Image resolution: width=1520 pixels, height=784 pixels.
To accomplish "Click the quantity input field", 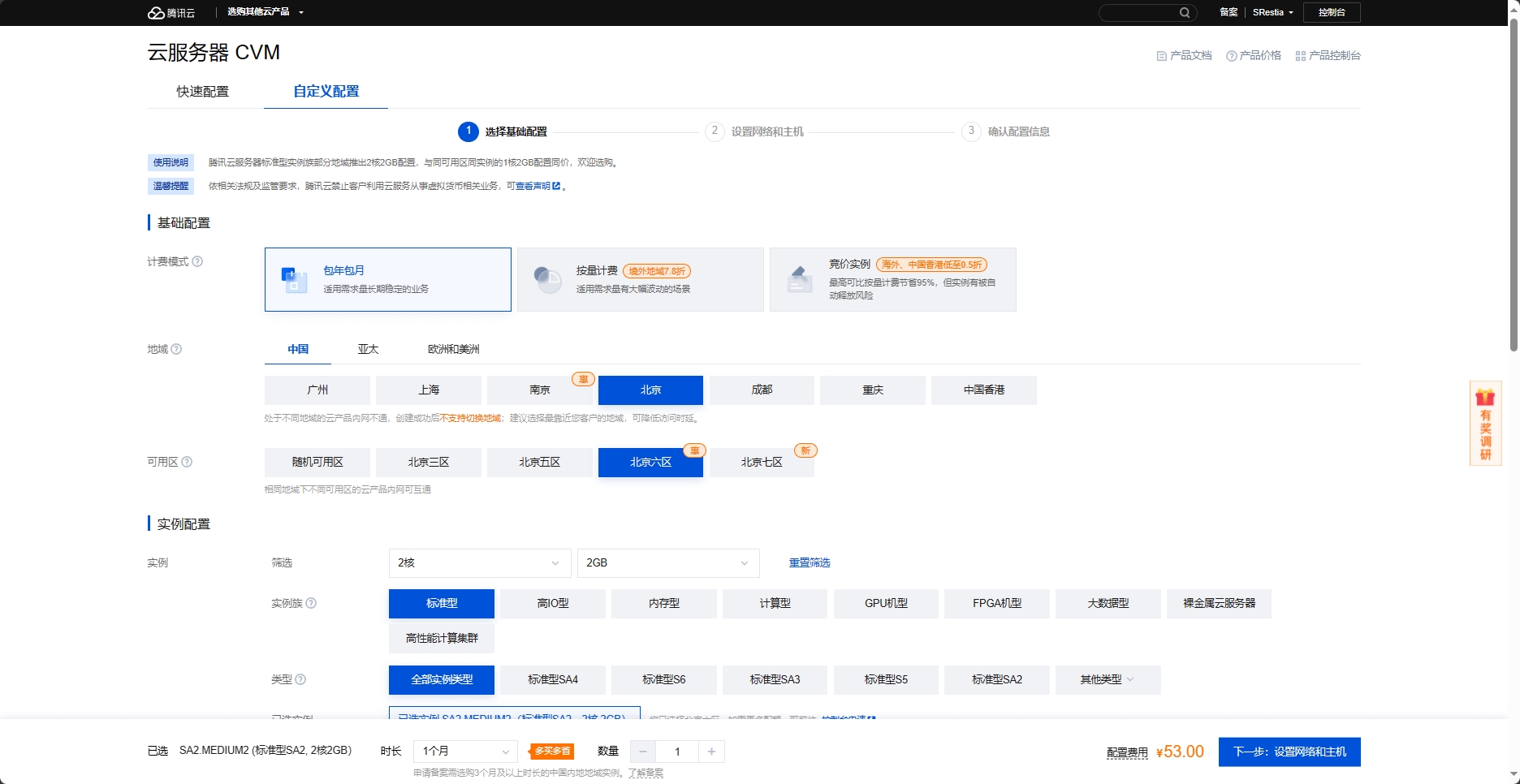I will point(677,752).
